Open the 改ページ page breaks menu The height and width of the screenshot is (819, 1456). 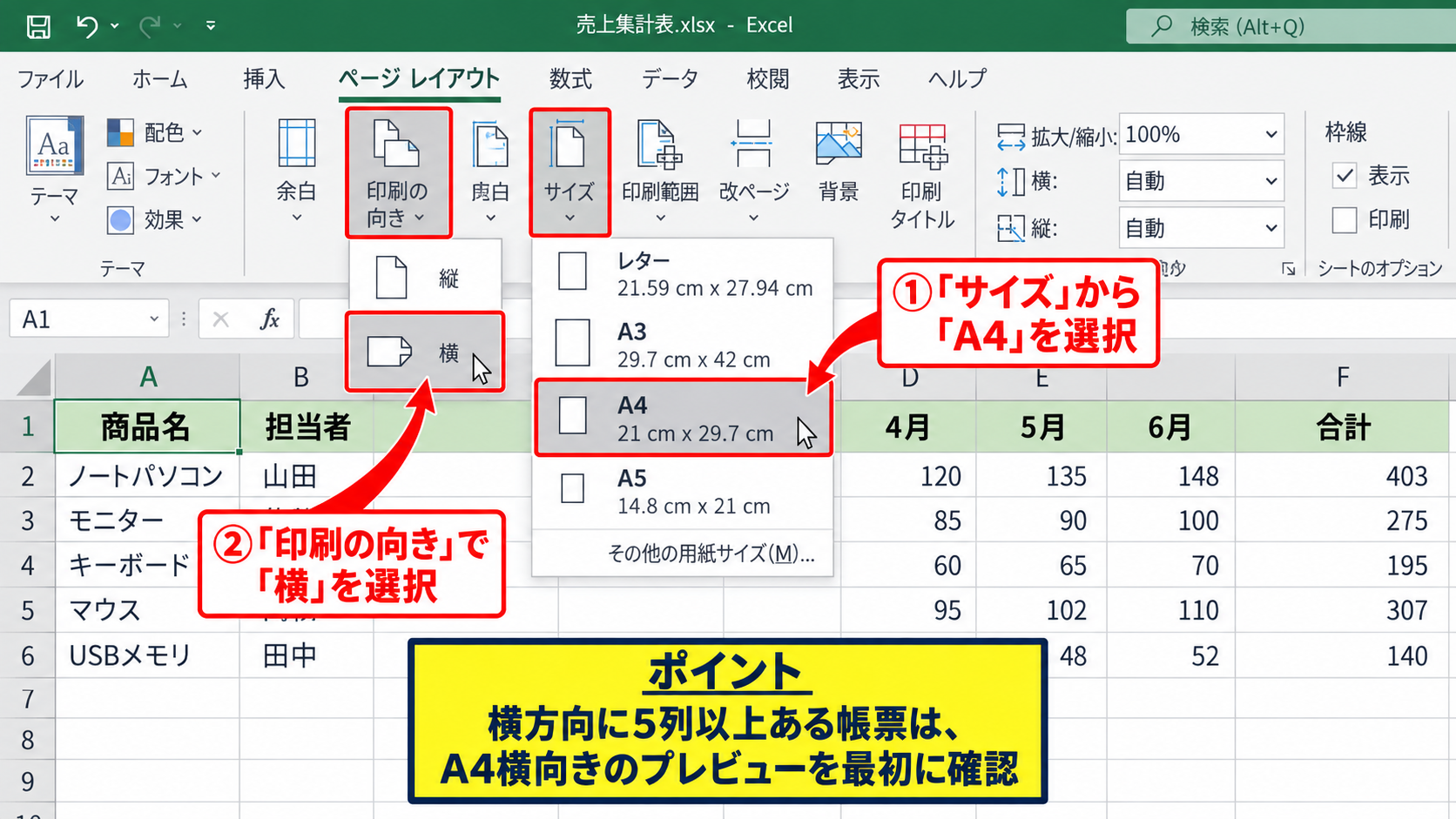[753, 171]
